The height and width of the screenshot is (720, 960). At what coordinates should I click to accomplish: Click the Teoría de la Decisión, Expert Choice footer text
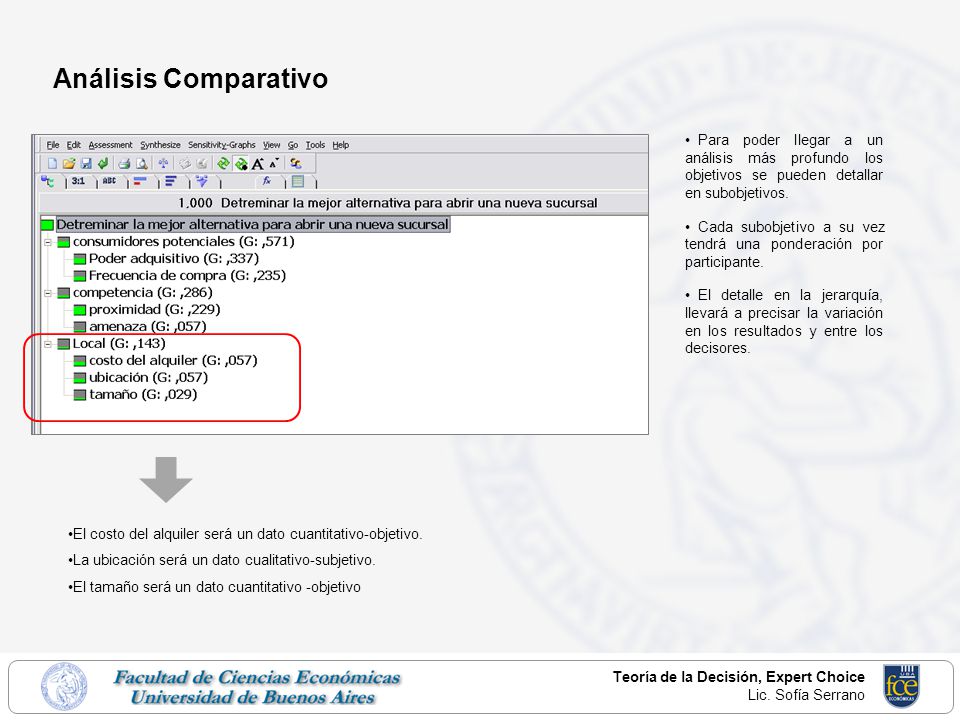pyautogui.click(x=738, y=677)
